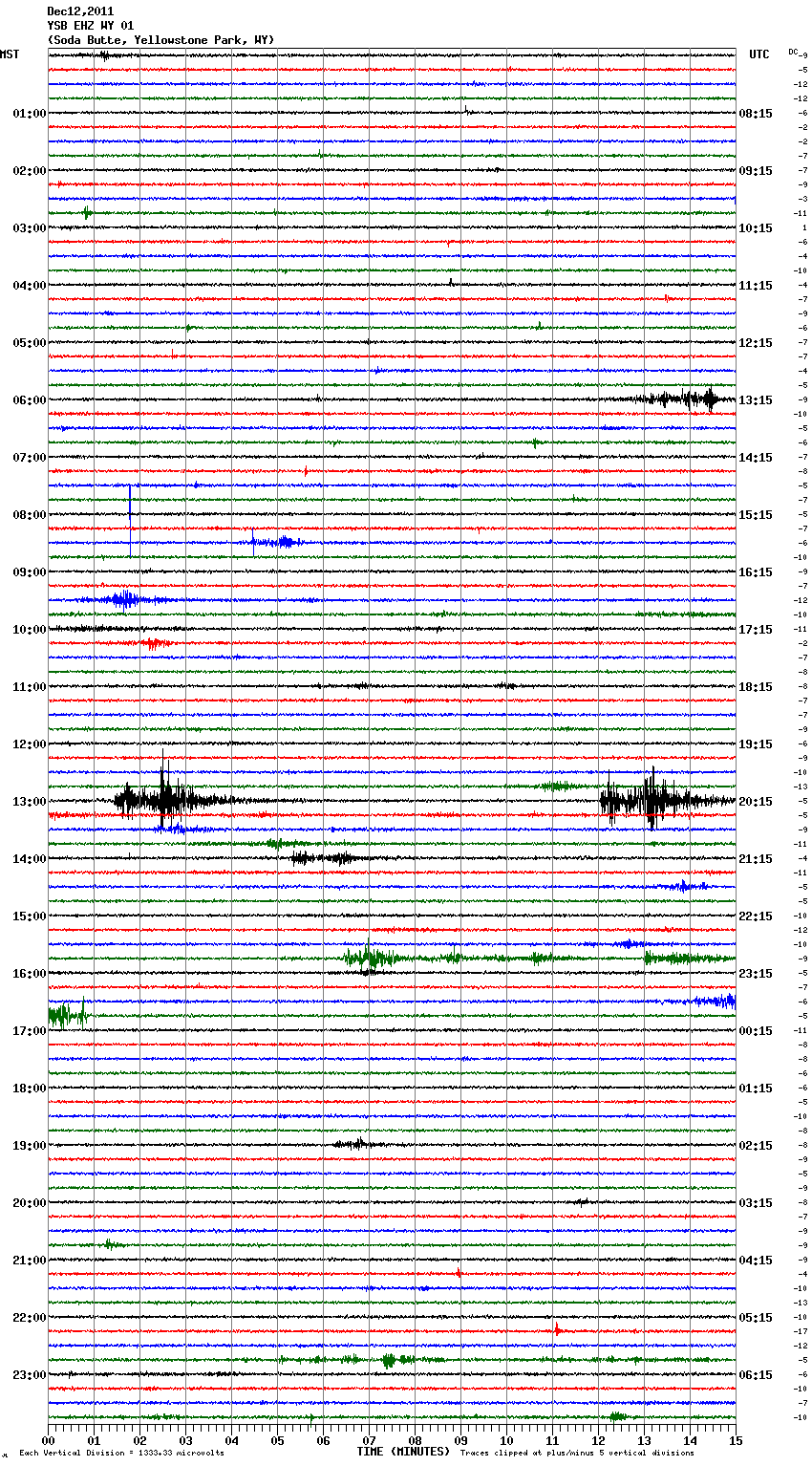Click the 'DC' column header
Image resolution: width=812 pixels, height=1466 pixels.
[x=793, y=52]
